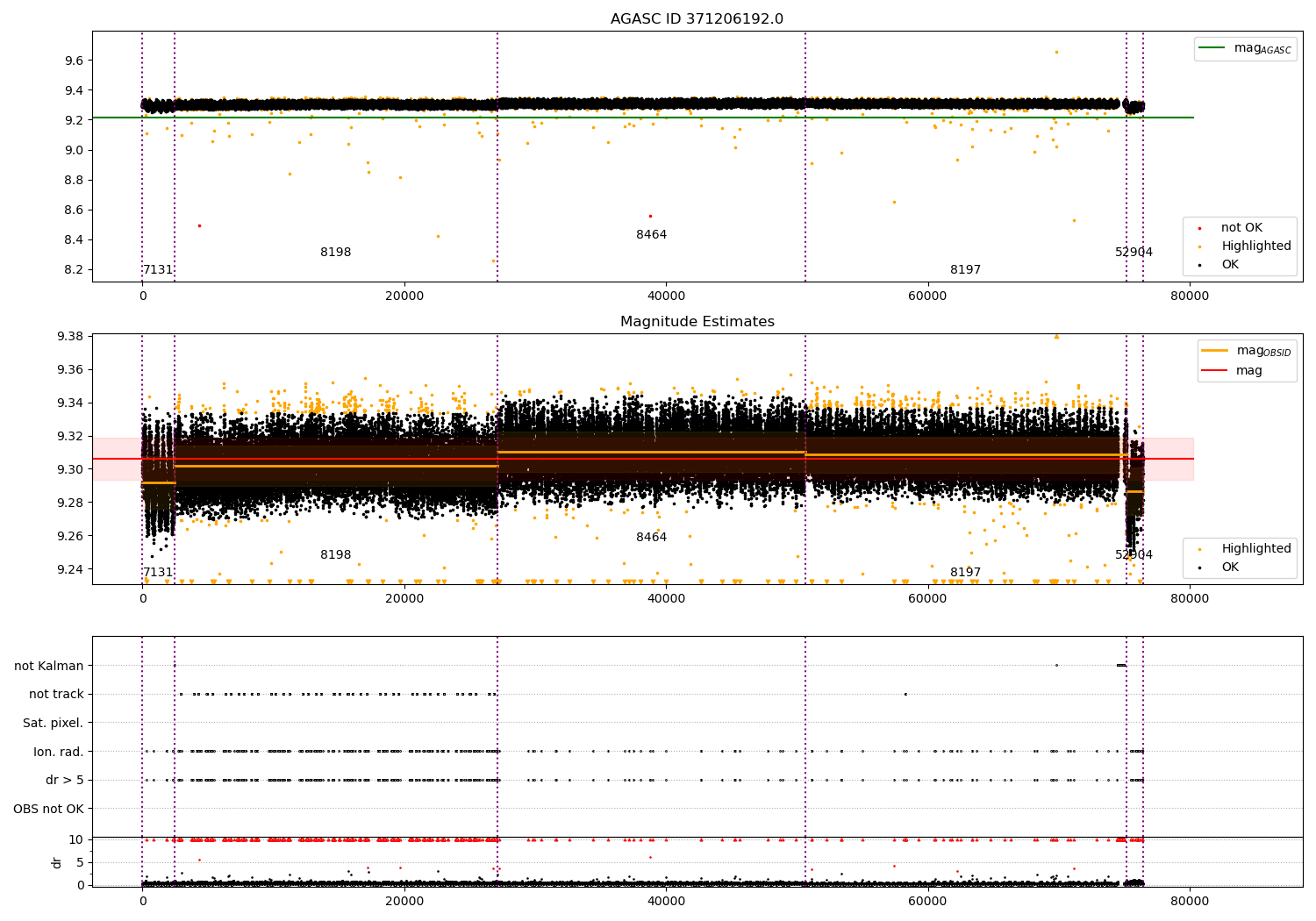Image resolution: width=1316 pixels, height=921 pixels.
Task: Click the green line swatch in top legend
Action: 1212,48
